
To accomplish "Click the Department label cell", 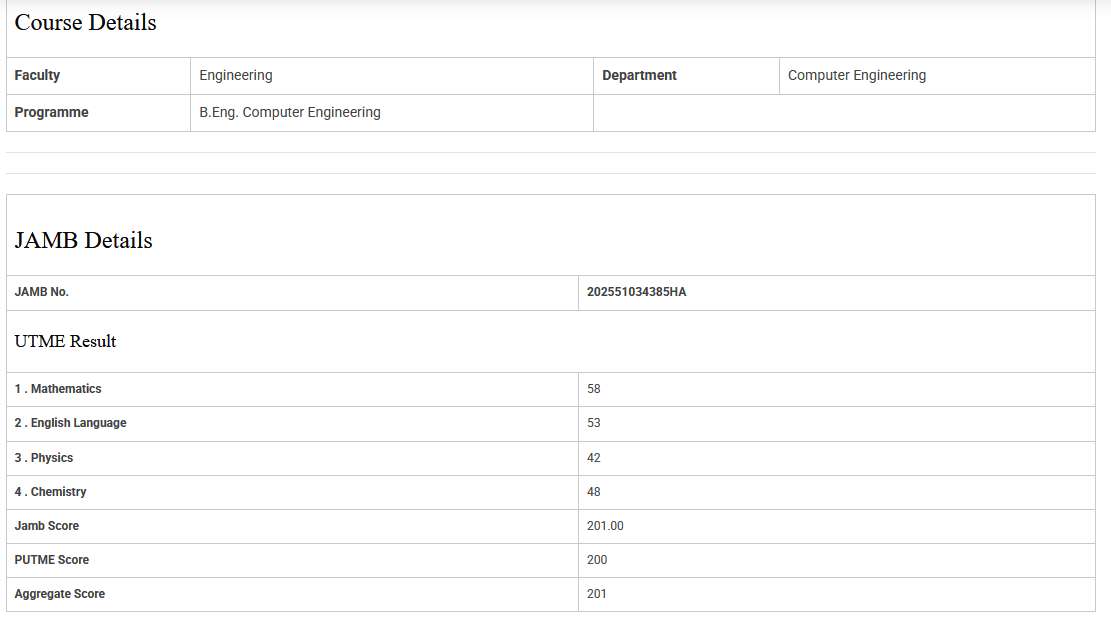I will pyautogui.click(x=640, y=75).
